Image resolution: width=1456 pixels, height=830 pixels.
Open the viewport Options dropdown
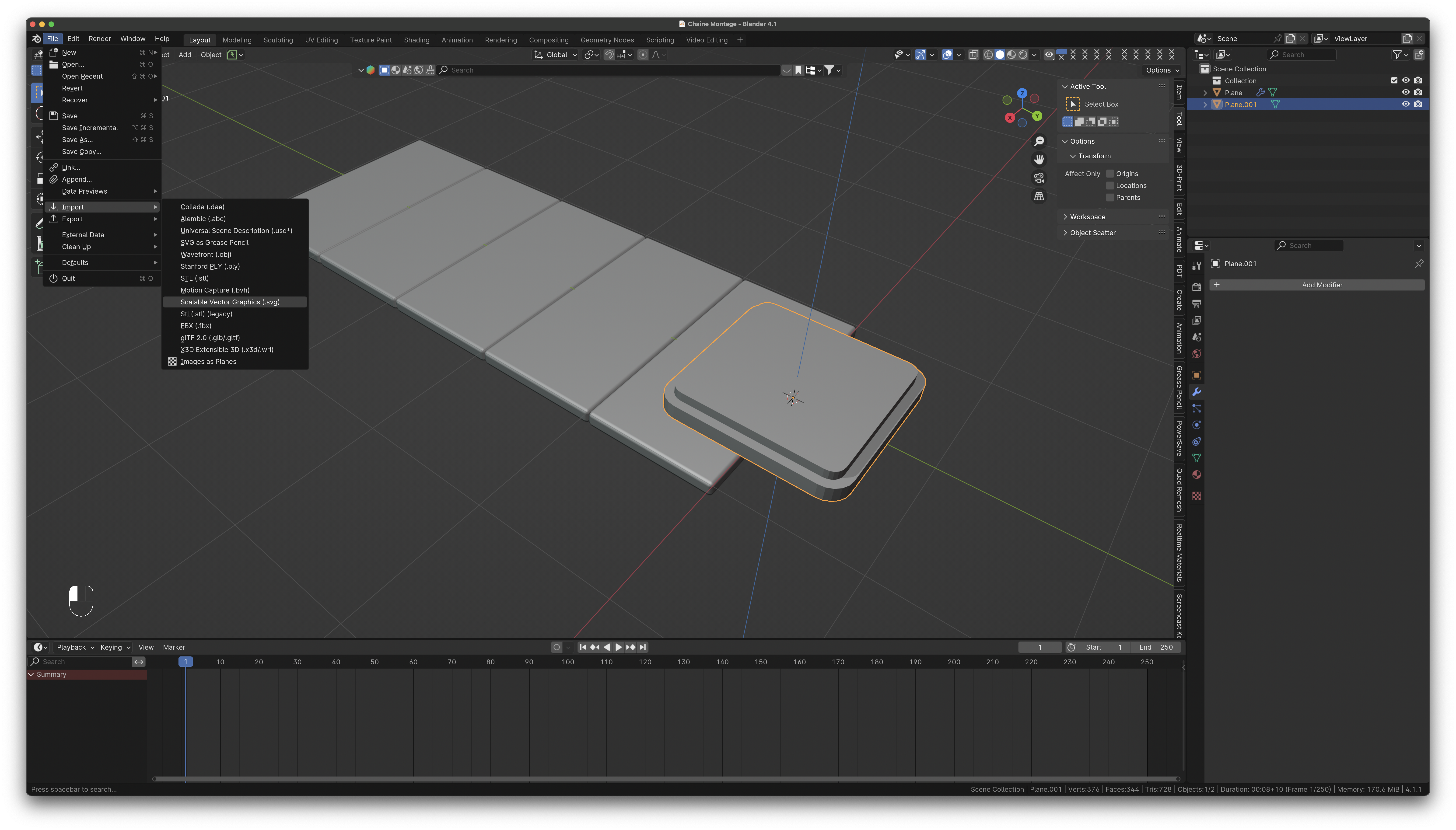click(1162, 70)
